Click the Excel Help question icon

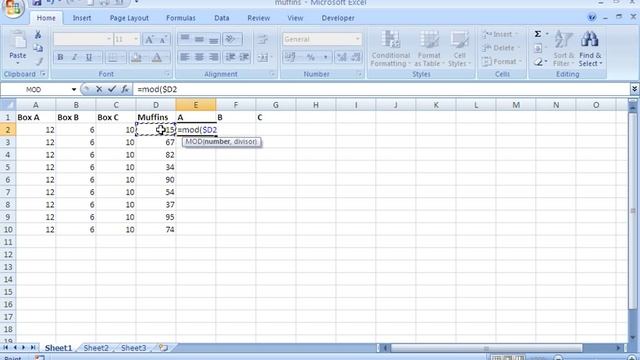click(591, 17)
